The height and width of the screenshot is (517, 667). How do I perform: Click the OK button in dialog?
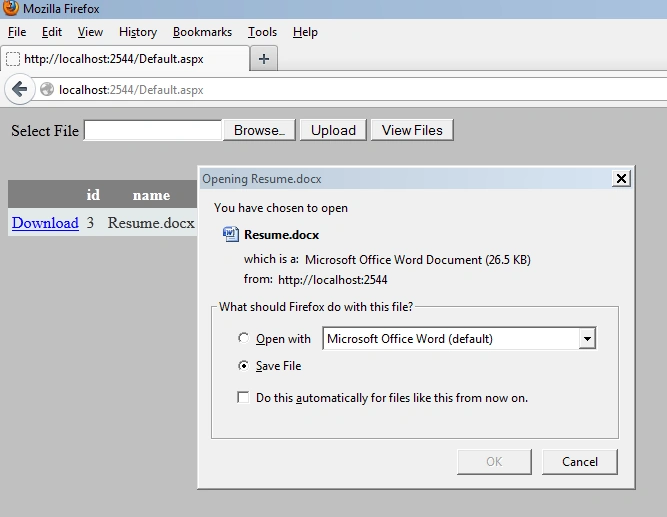point(494,462)
